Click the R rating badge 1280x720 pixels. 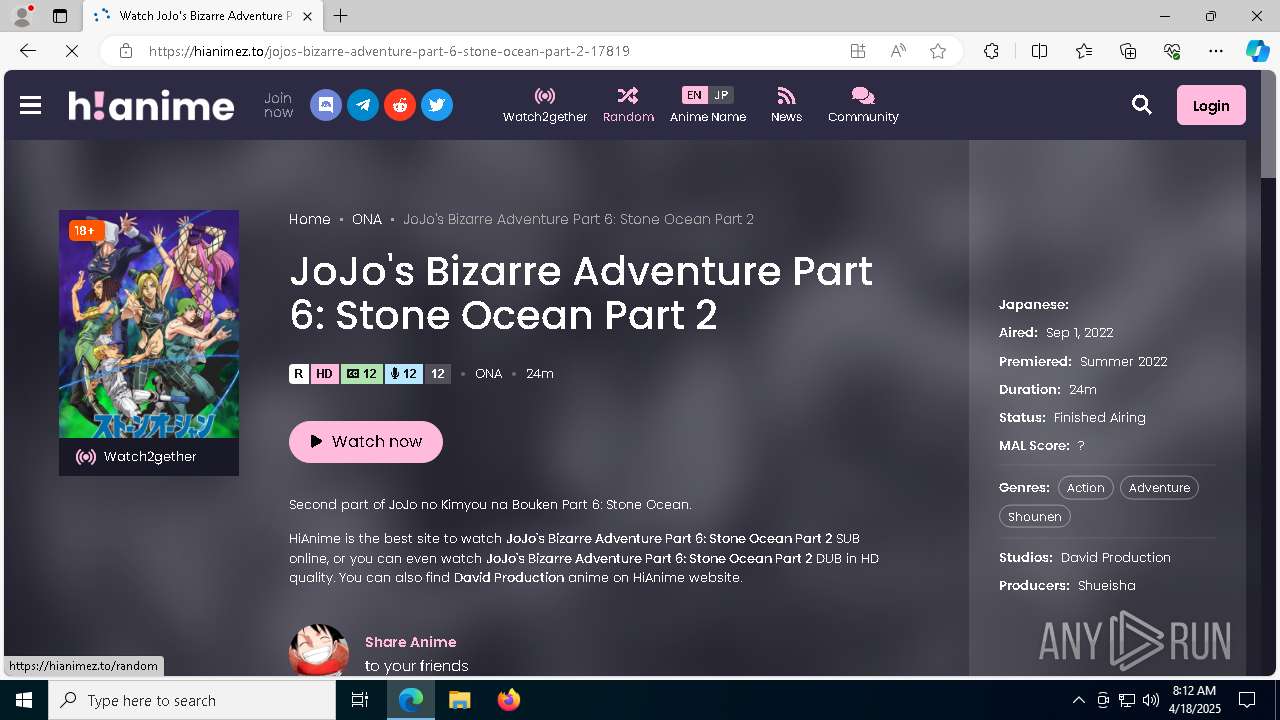[298, 374]
